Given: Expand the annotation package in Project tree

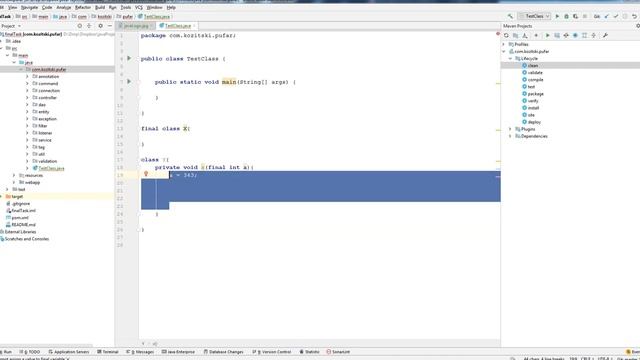Looking at the screenshot, I should (x=27, y=76).
